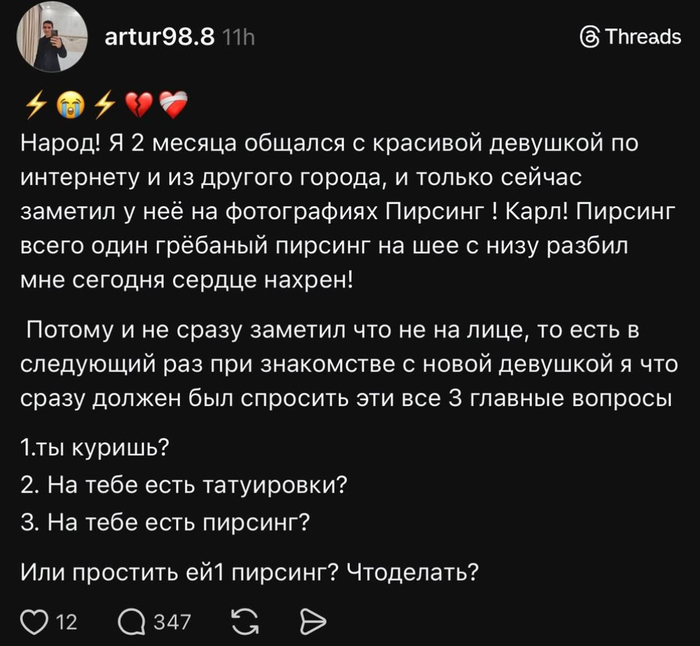Open replies via the comment bubble icon
The width and height of the screenshot is (700, 646).
click(x=131, y=622)
